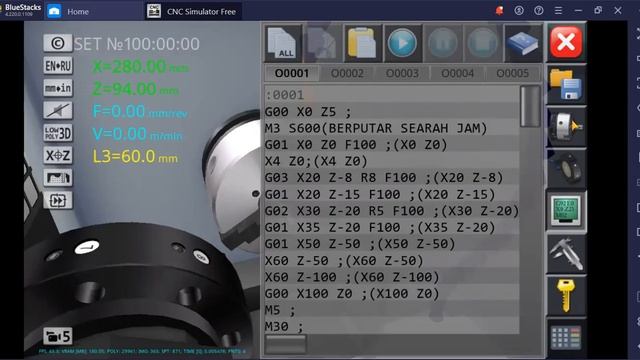The image size is (640, 360).
Task: Toggle the crossed-out tool icon
Action: [58, 110]
